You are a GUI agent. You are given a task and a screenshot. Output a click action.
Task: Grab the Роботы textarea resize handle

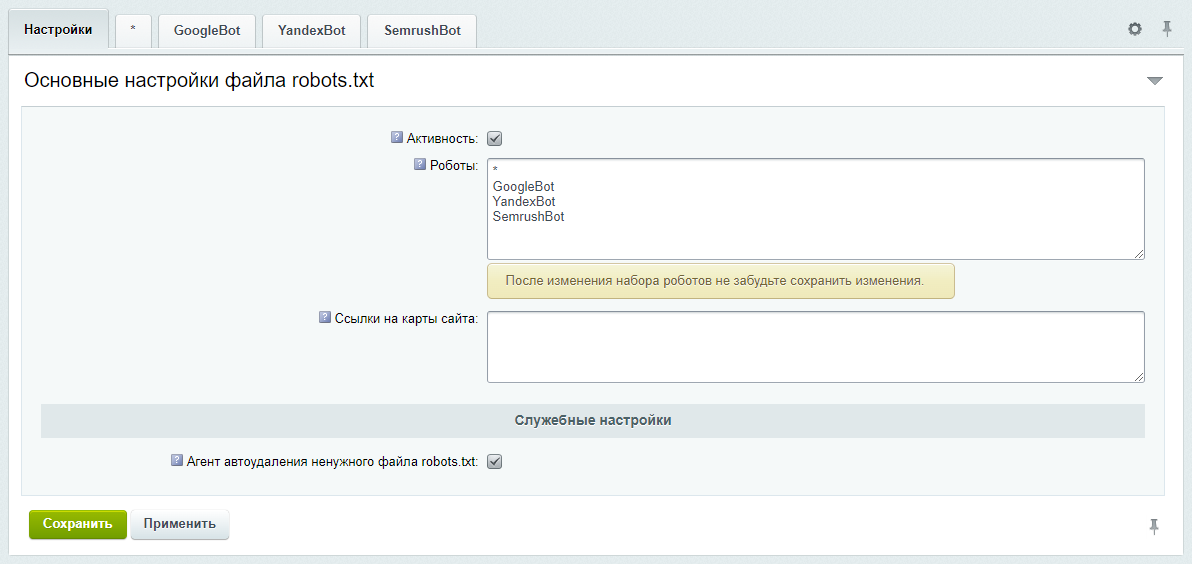coord(1139,255)
